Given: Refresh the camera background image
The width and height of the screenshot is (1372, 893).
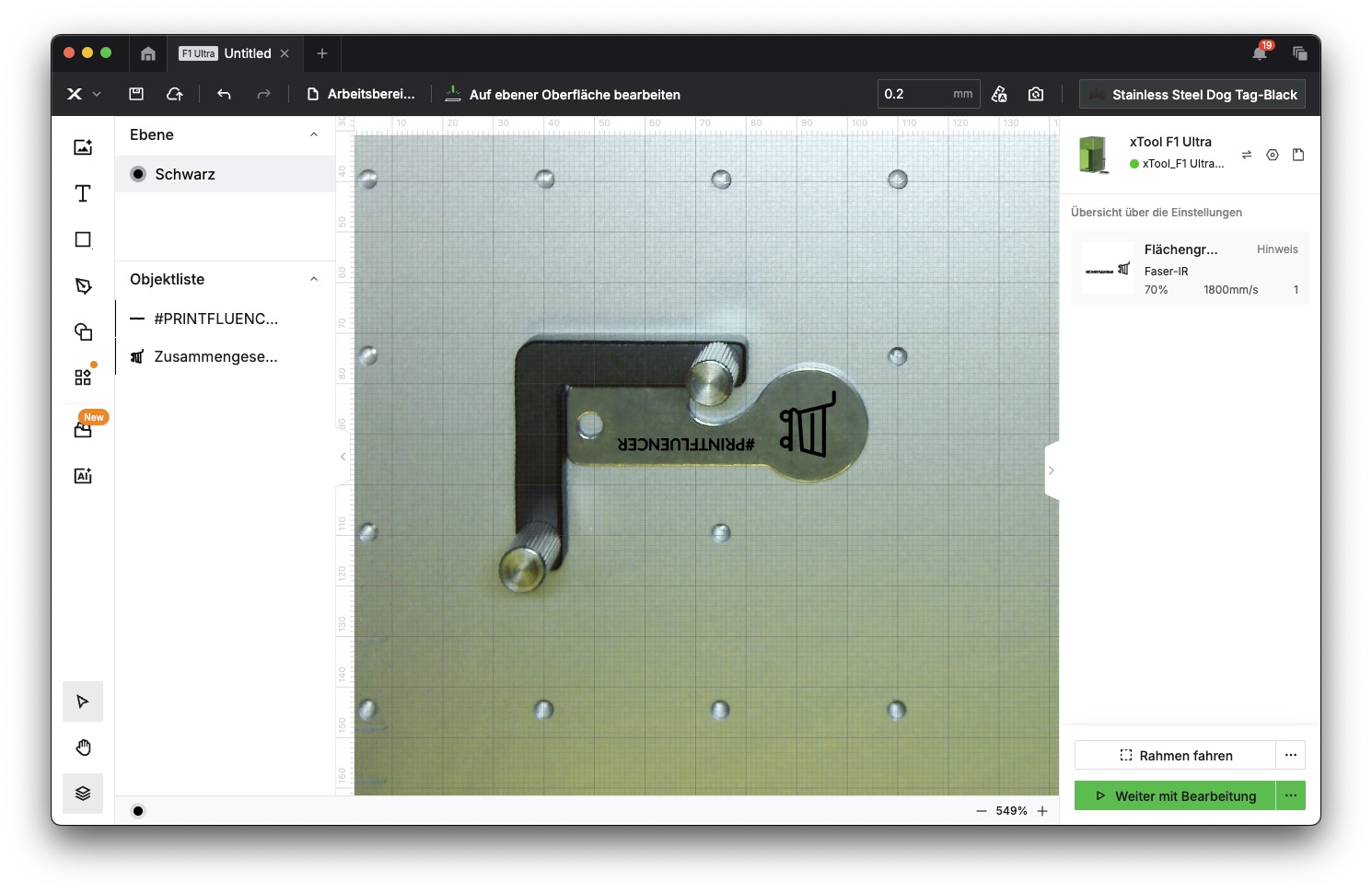Looking at the screenshot, I should tap(1036, 94).
